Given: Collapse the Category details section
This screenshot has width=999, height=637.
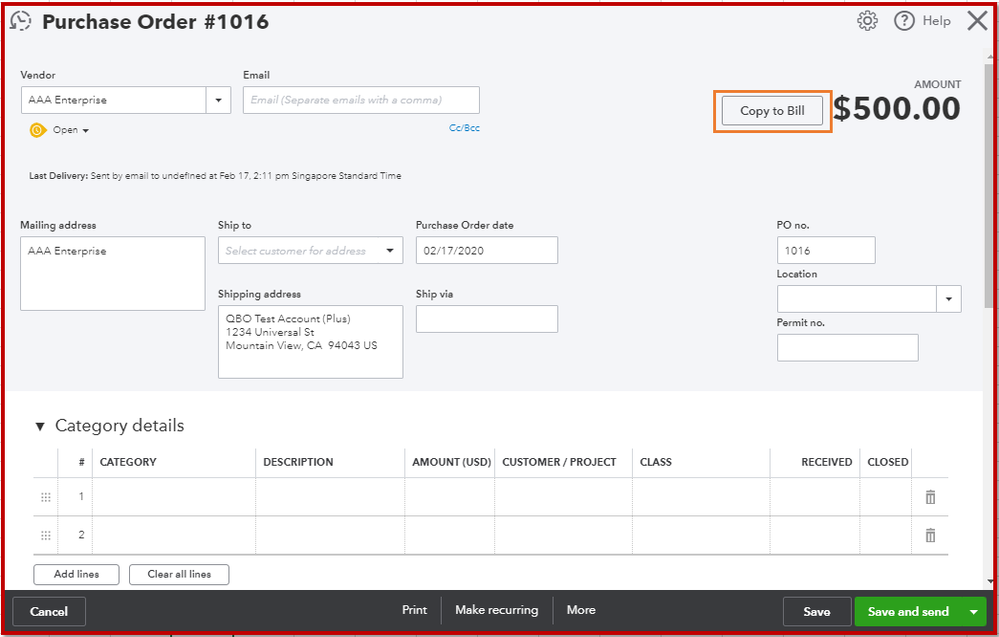Looking at the screenshot, I should [40, 426].
